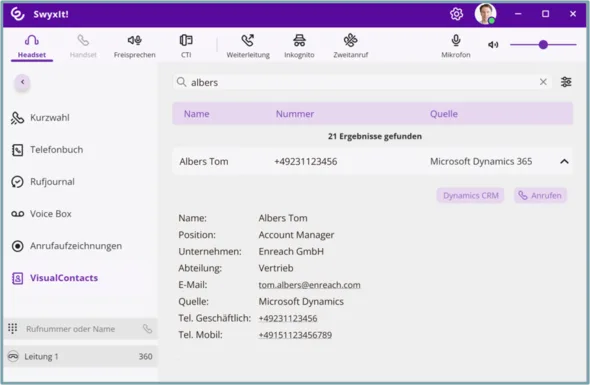Mute the Mikrofon

456,46
